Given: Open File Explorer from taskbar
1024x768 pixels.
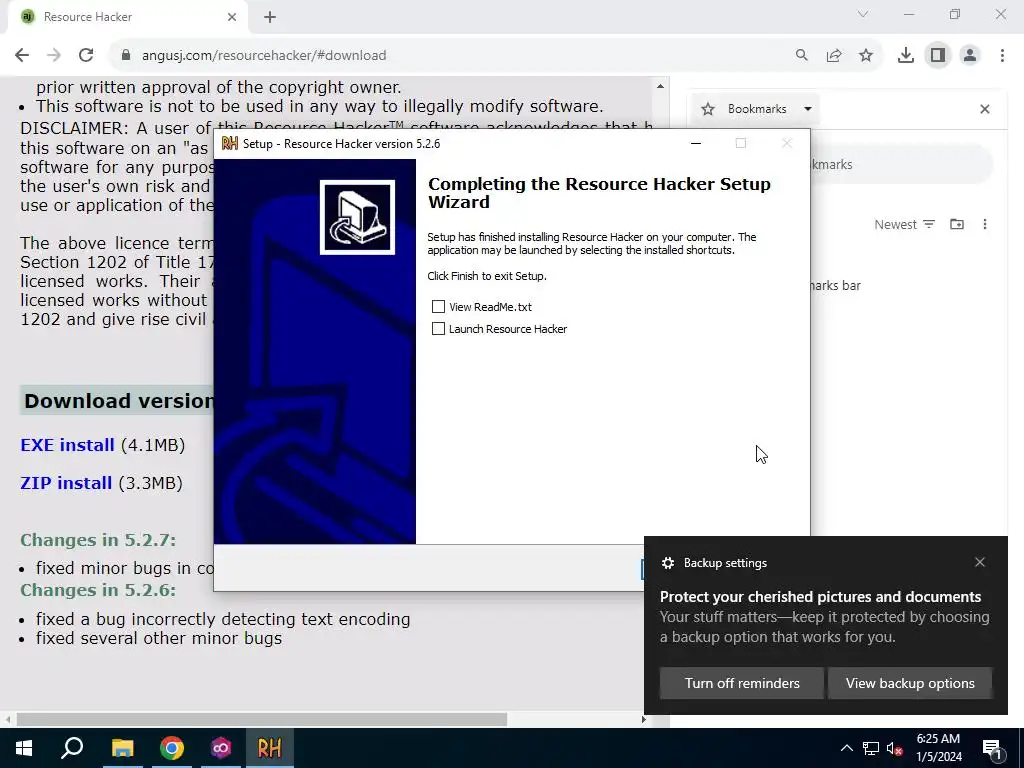Looking at the screenshot, I should [x=122, y=748].
